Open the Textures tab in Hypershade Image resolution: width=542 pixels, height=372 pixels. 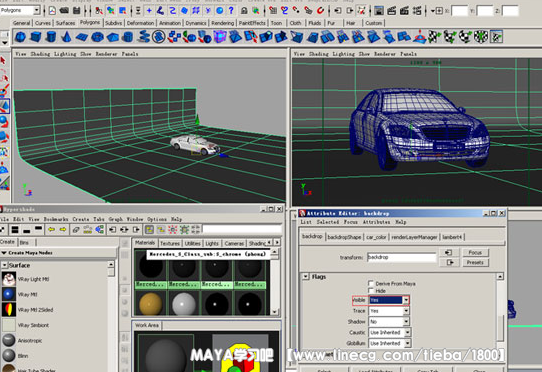(170, 243)
